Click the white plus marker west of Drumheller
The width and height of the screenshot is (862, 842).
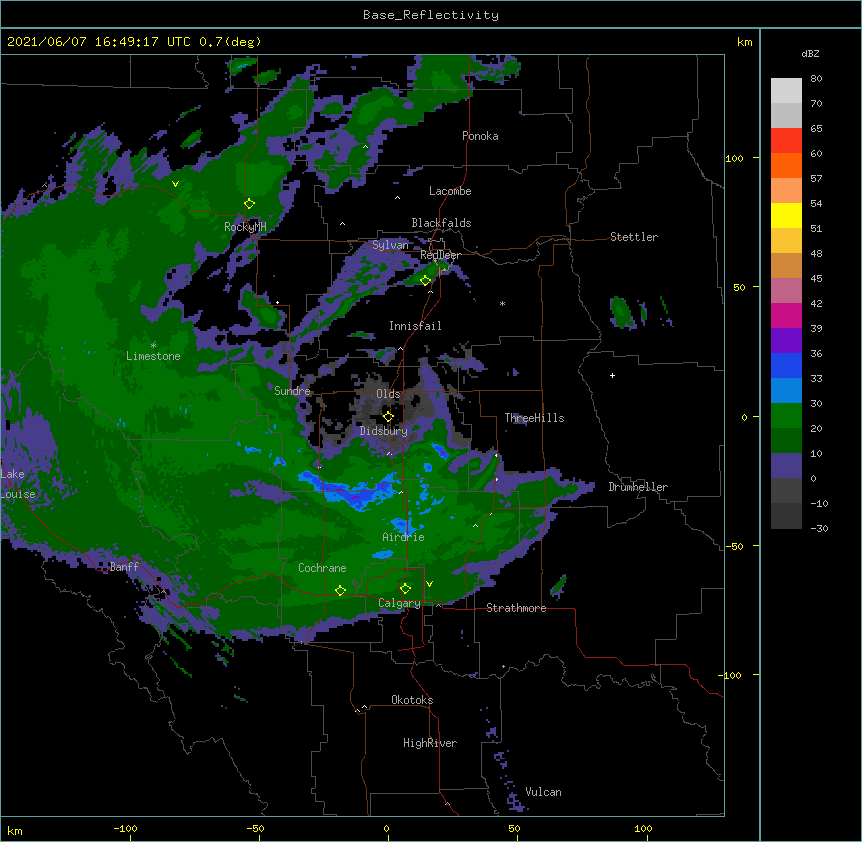[612, 375]
